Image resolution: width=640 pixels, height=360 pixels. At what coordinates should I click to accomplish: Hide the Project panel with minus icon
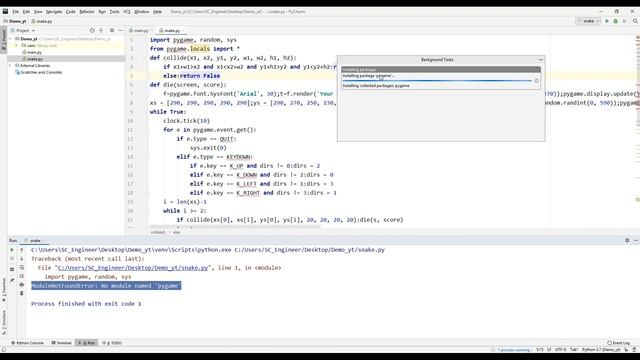(x=121, y=31)
